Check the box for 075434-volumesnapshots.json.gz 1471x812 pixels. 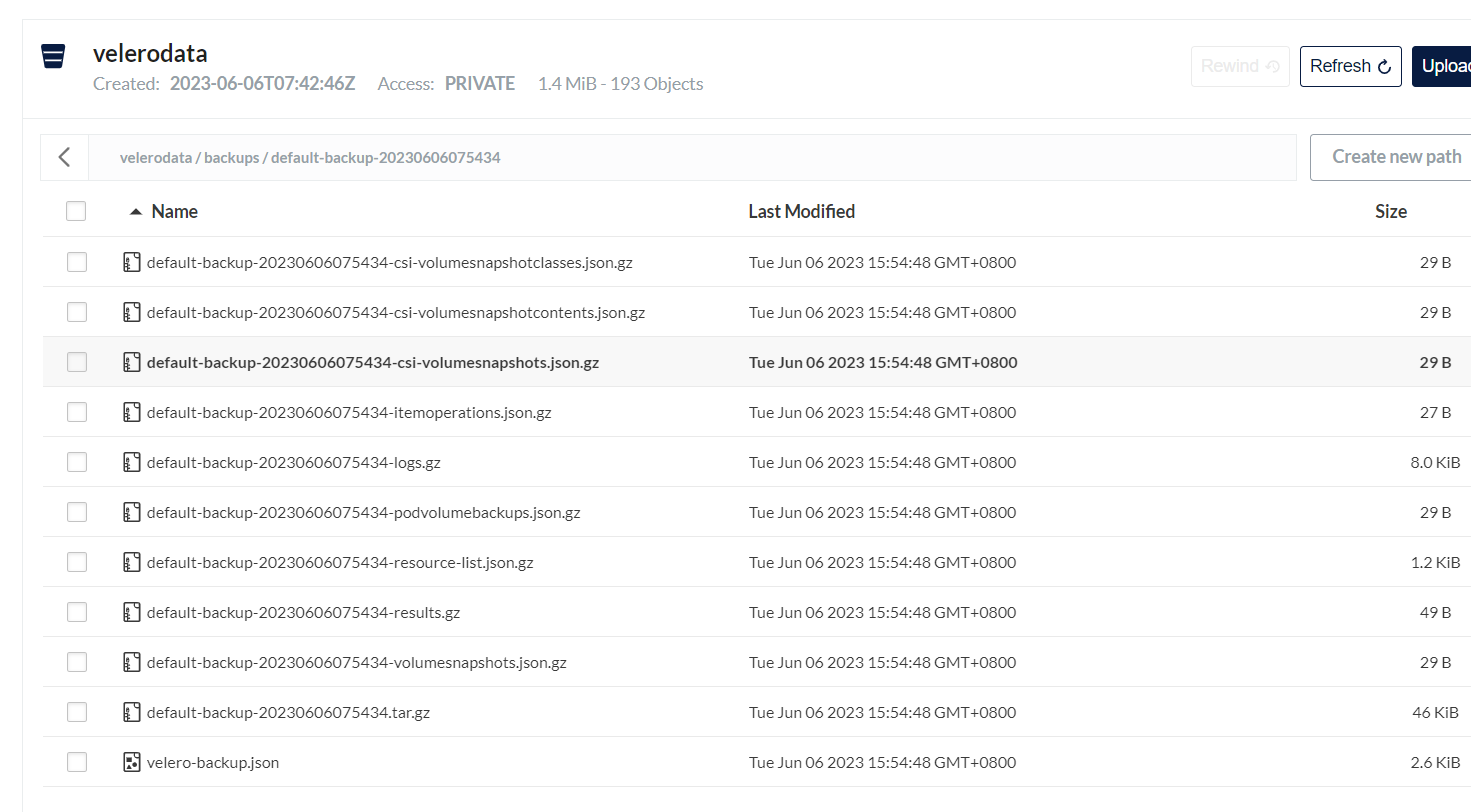click(77, 663)
